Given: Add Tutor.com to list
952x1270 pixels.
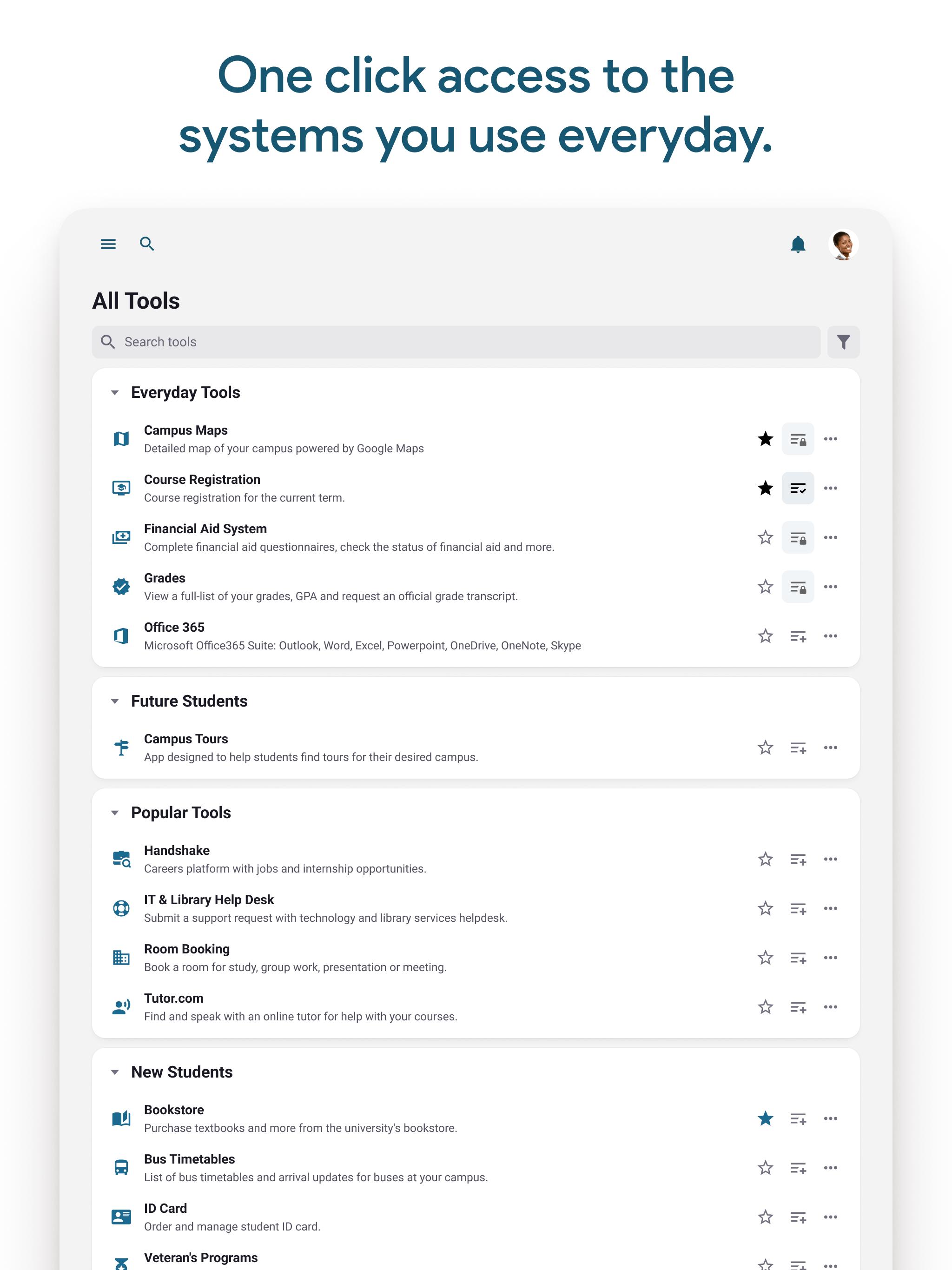Looking at the screenshot, I should pos(798,1008).
